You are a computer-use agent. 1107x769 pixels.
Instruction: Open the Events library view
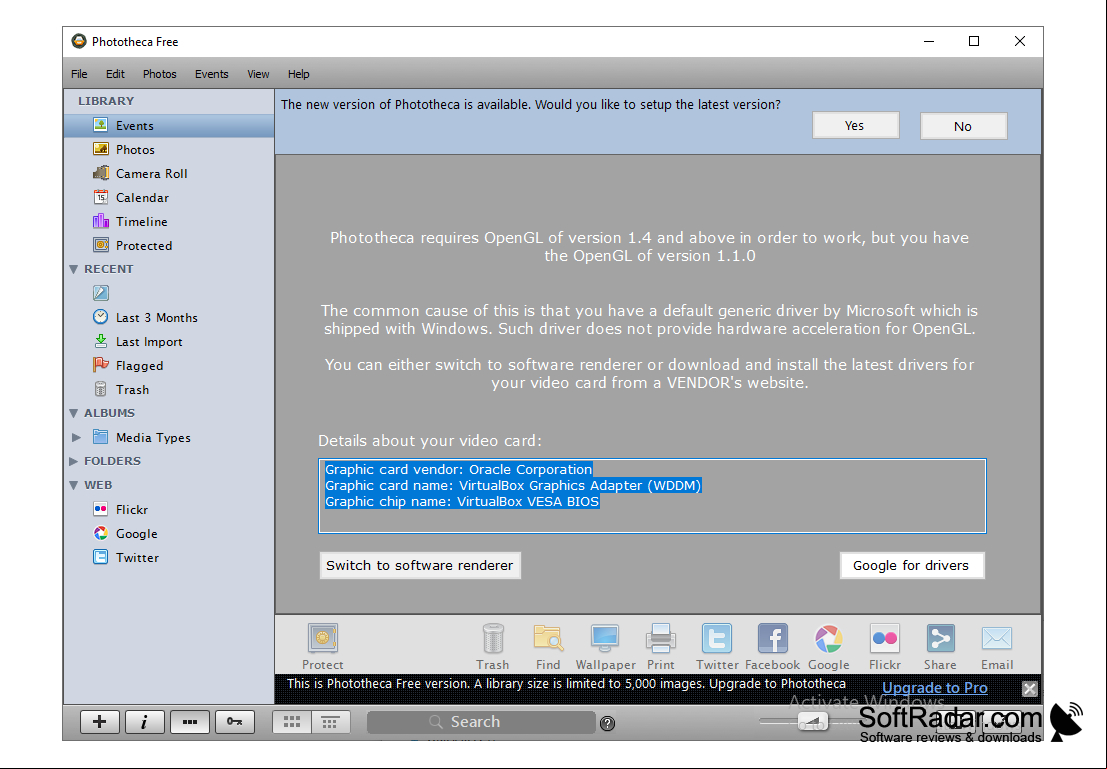169,126
